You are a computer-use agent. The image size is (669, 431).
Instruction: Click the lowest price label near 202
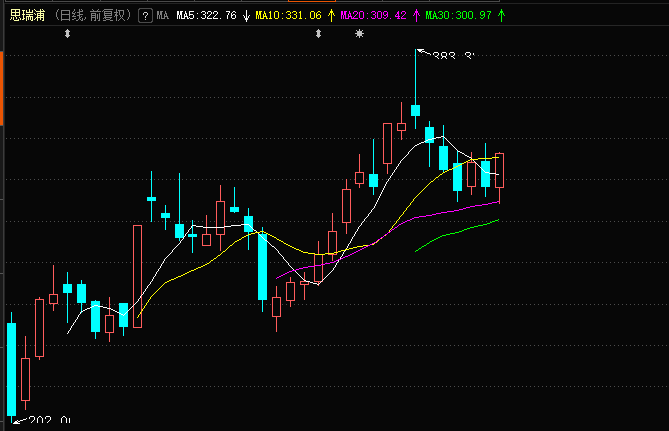tap(49, 420)
